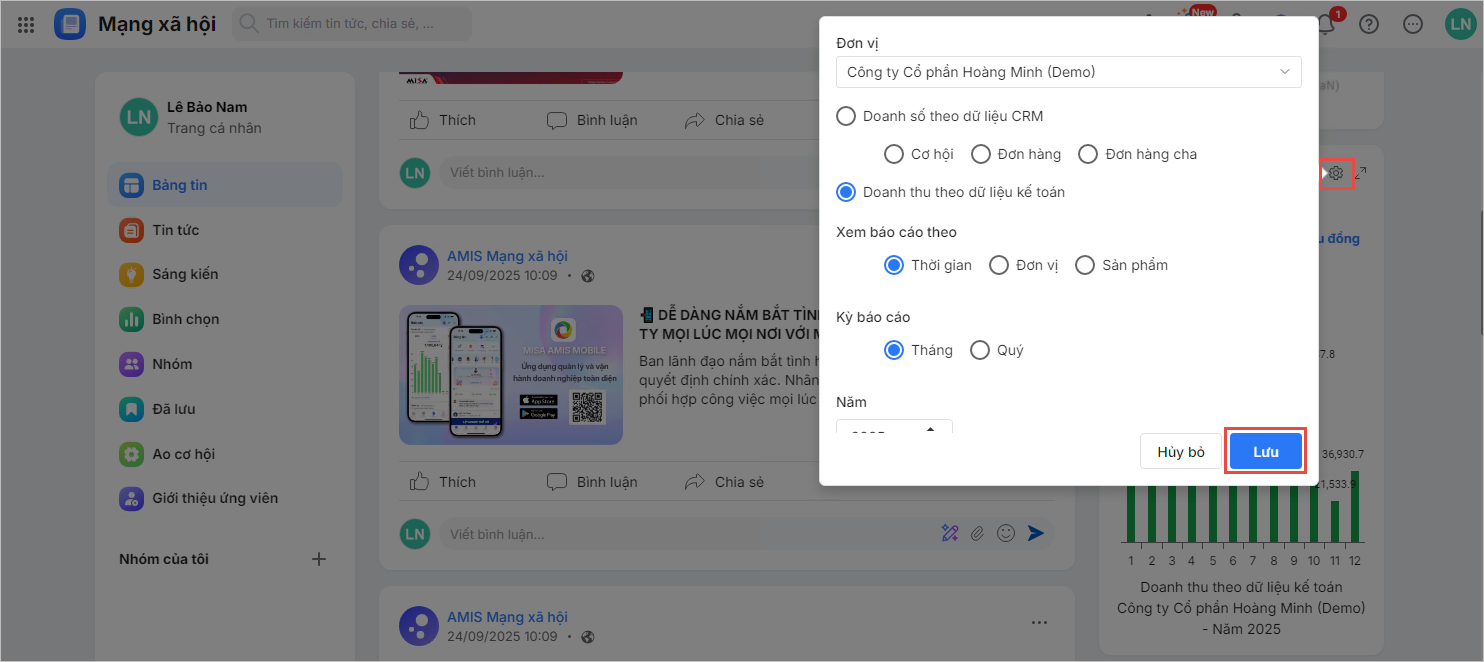Image resolution: width=1484 pixels, height=662 pixels.
Task: Open Giới thiệu ứng viên menu
Action: 225,498
